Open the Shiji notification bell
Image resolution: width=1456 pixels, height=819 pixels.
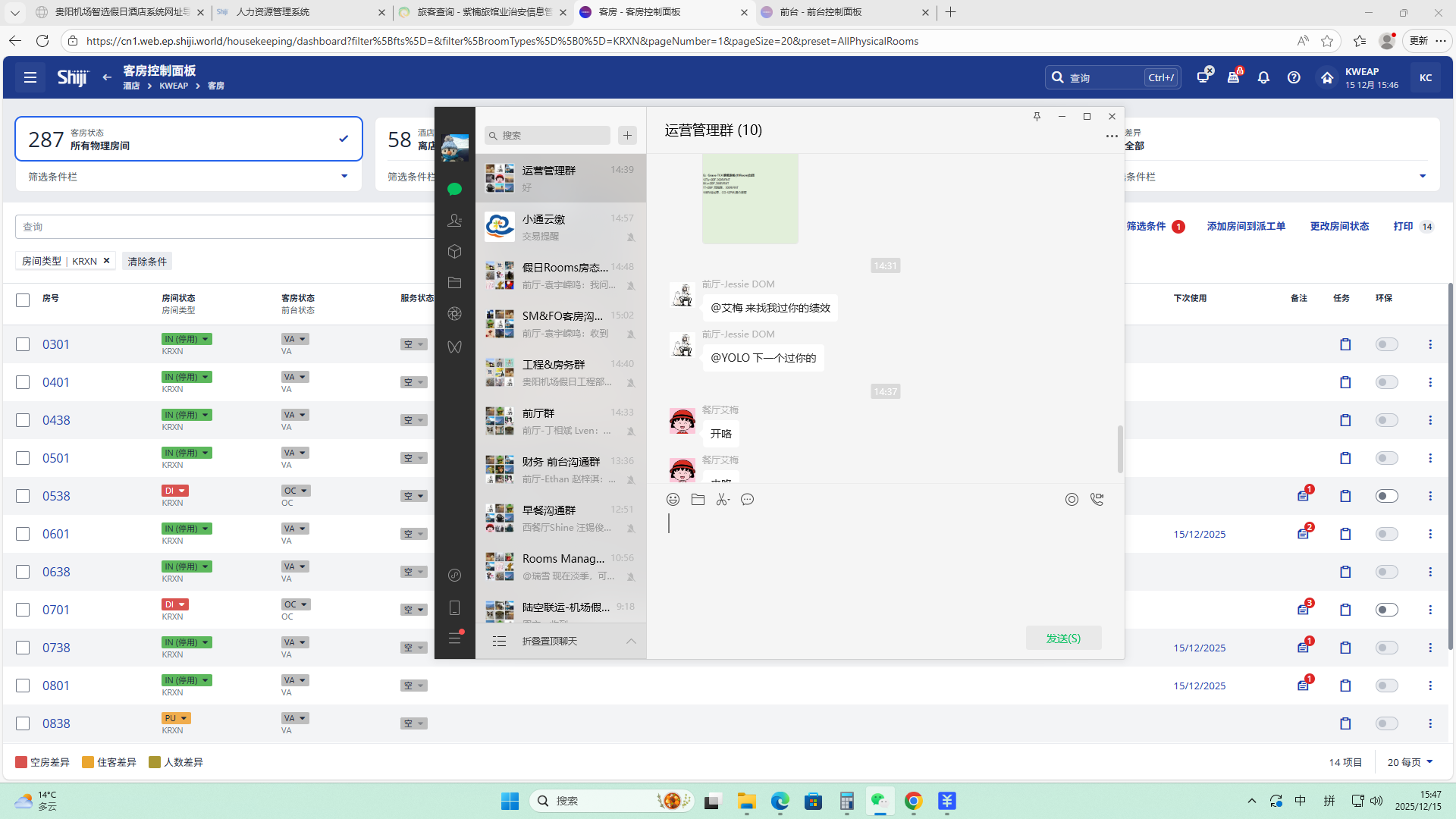1263,77
